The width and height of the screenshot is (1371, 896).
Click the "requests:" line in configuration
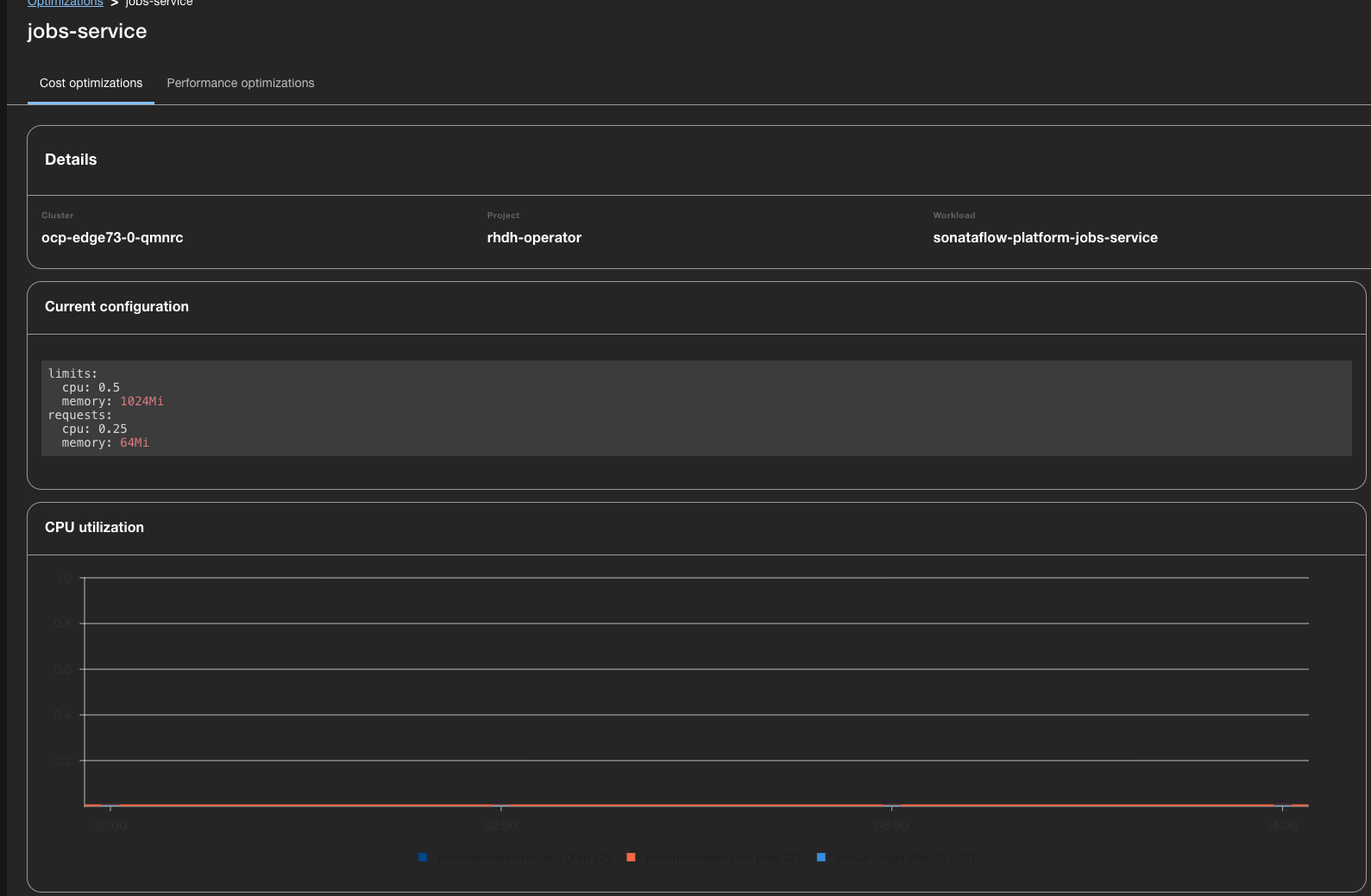click(80, 415)
